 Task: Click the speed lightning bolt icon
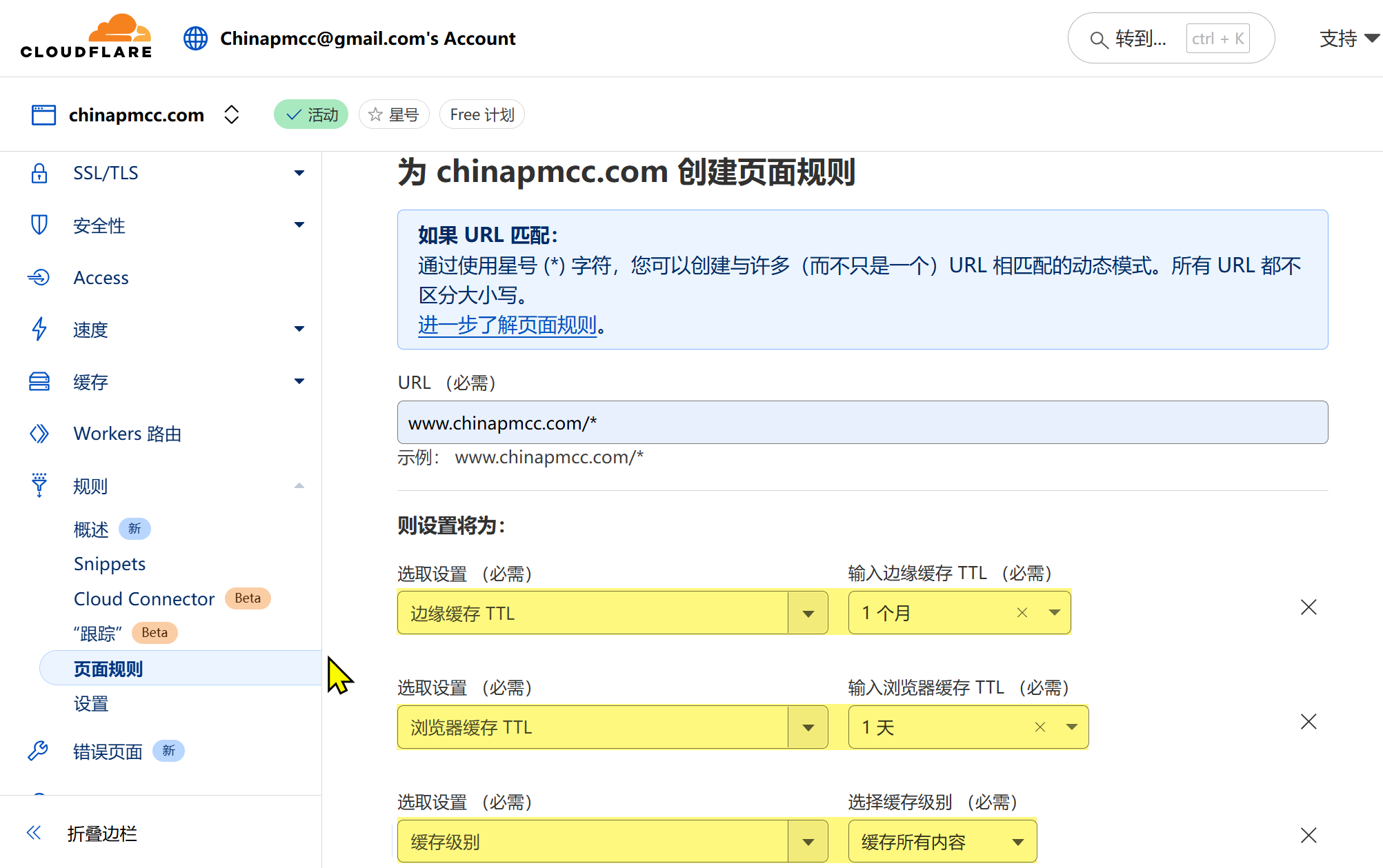pos(39,330)
